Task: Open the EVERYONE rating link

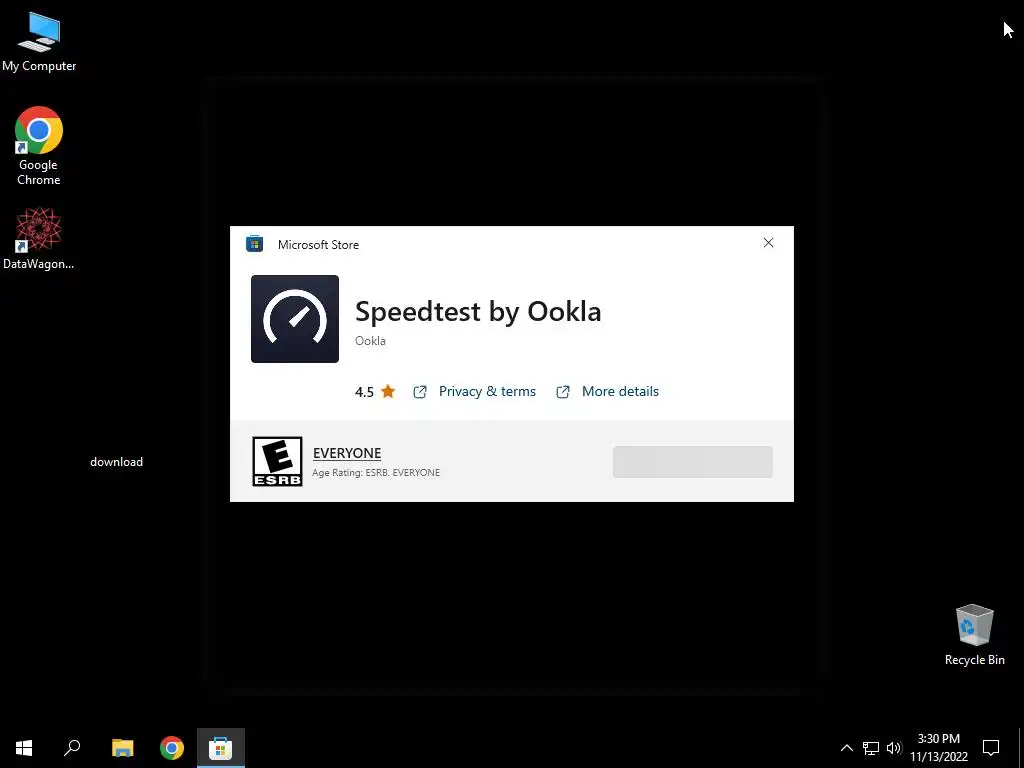Action: pyautogui.click(x=347, y=453)
